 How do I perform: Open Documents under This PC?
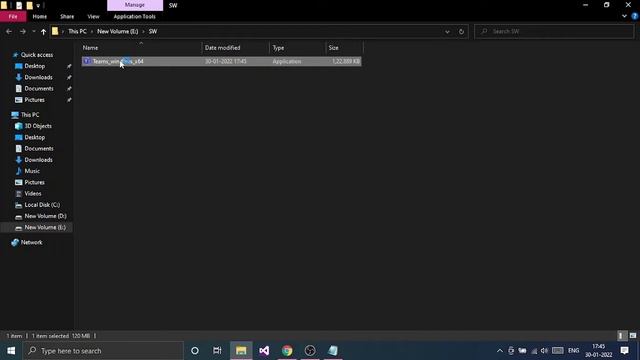pyautogui.click(x=39, y=149)
